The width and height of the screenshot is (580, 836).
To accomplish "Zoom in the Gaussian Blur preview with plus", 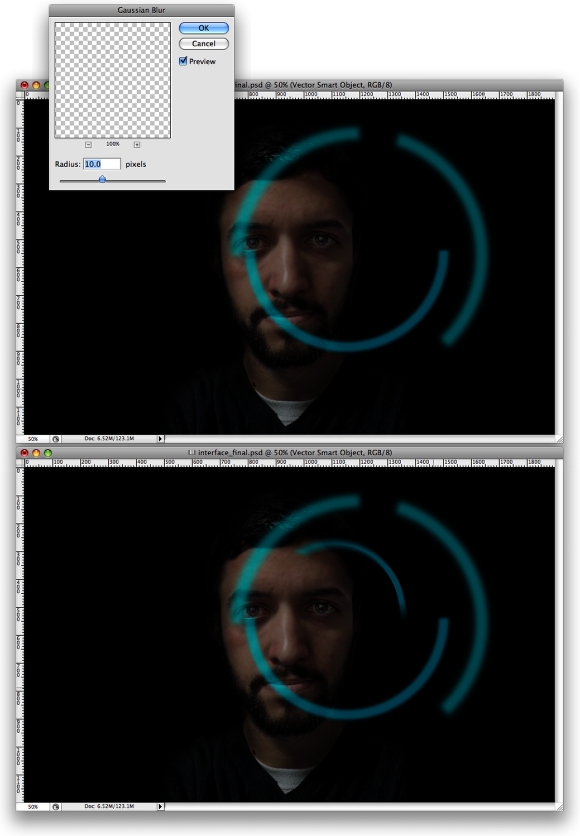I will [x=136, y=144].
